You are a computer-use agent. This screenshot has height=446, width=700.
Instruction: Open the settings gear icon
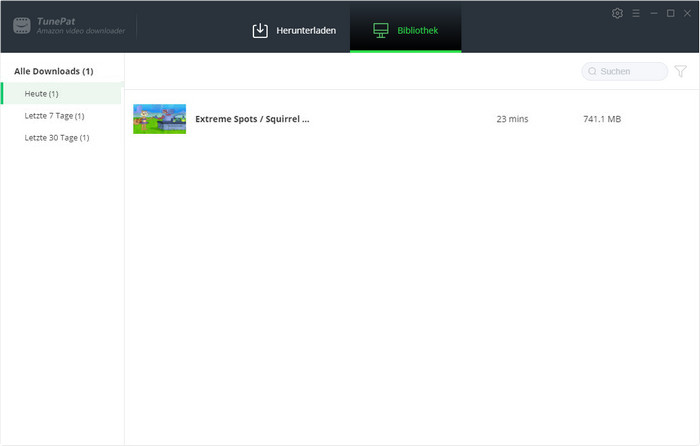point(617,13)
